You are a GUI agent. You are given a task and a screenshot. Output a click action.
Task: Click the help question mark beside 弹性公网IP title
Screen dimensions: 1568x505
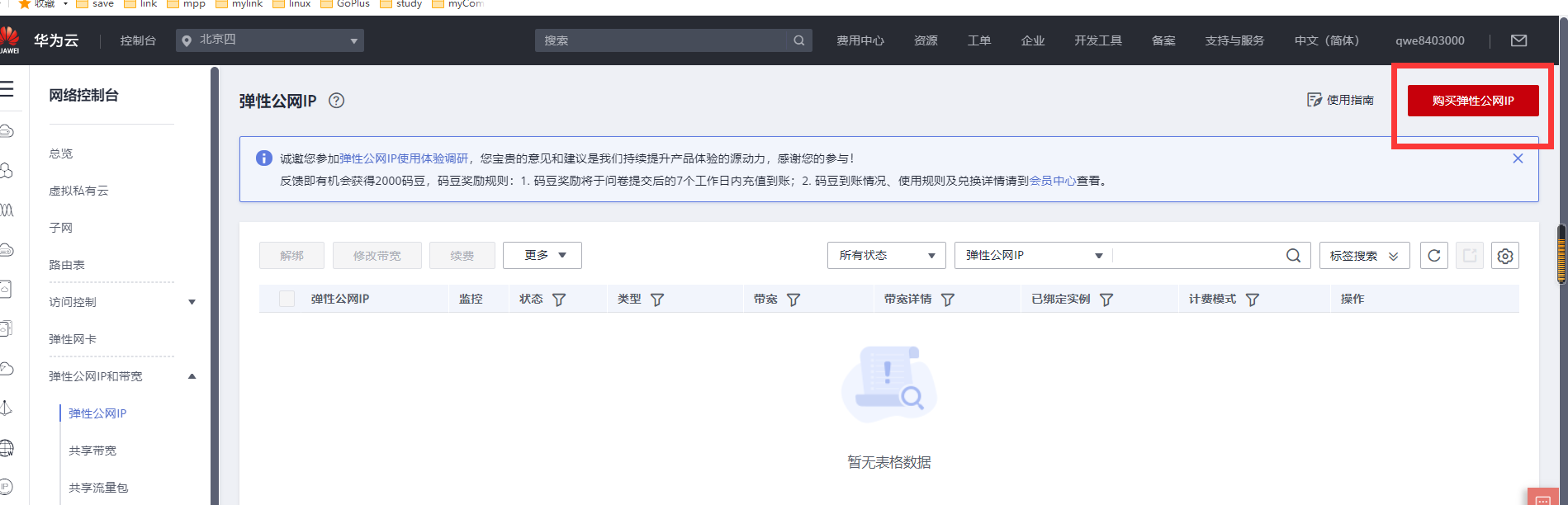pyautogui.click(x=336, y=101)
